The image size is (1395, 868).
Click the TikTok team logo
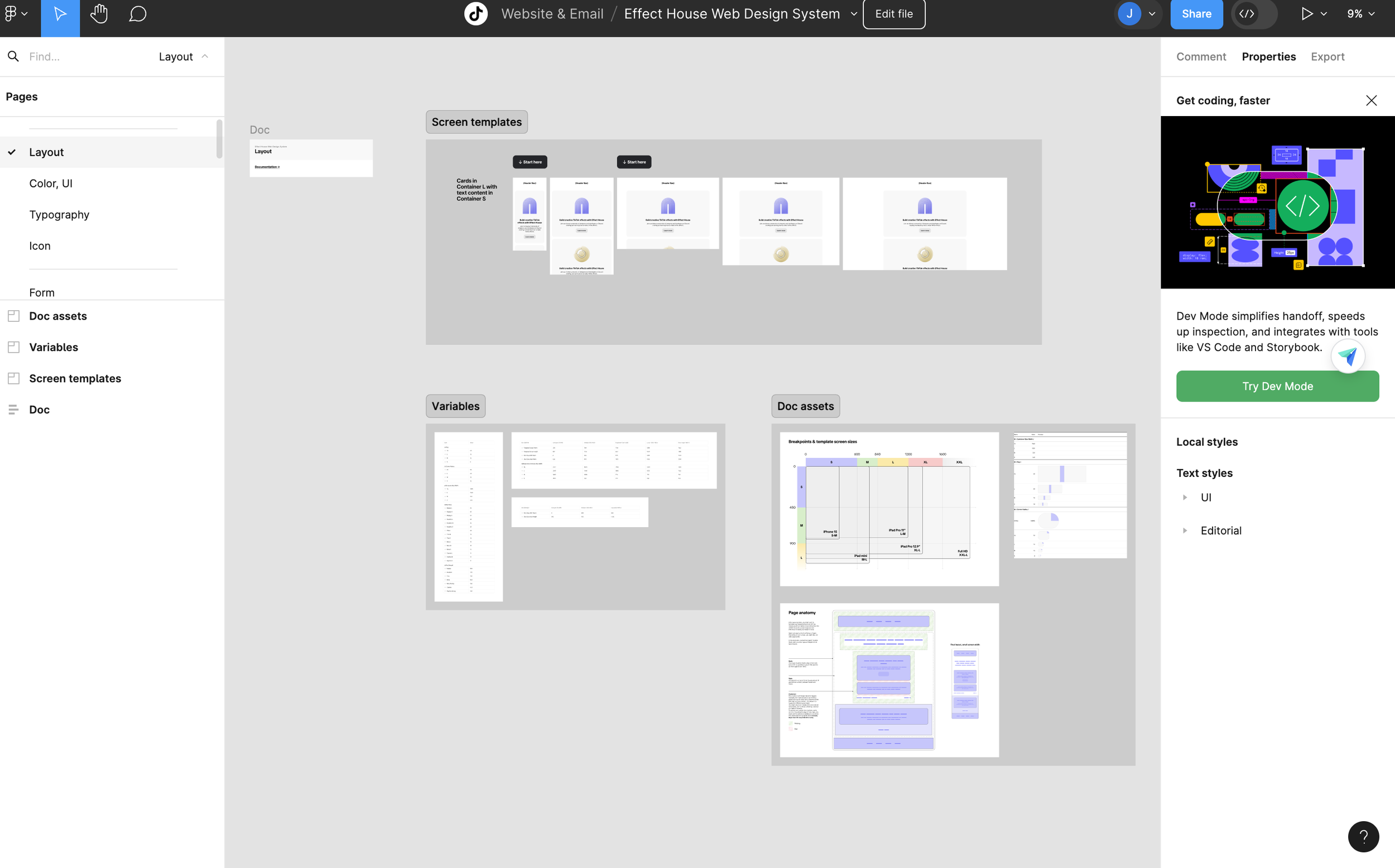coord(476,14)
